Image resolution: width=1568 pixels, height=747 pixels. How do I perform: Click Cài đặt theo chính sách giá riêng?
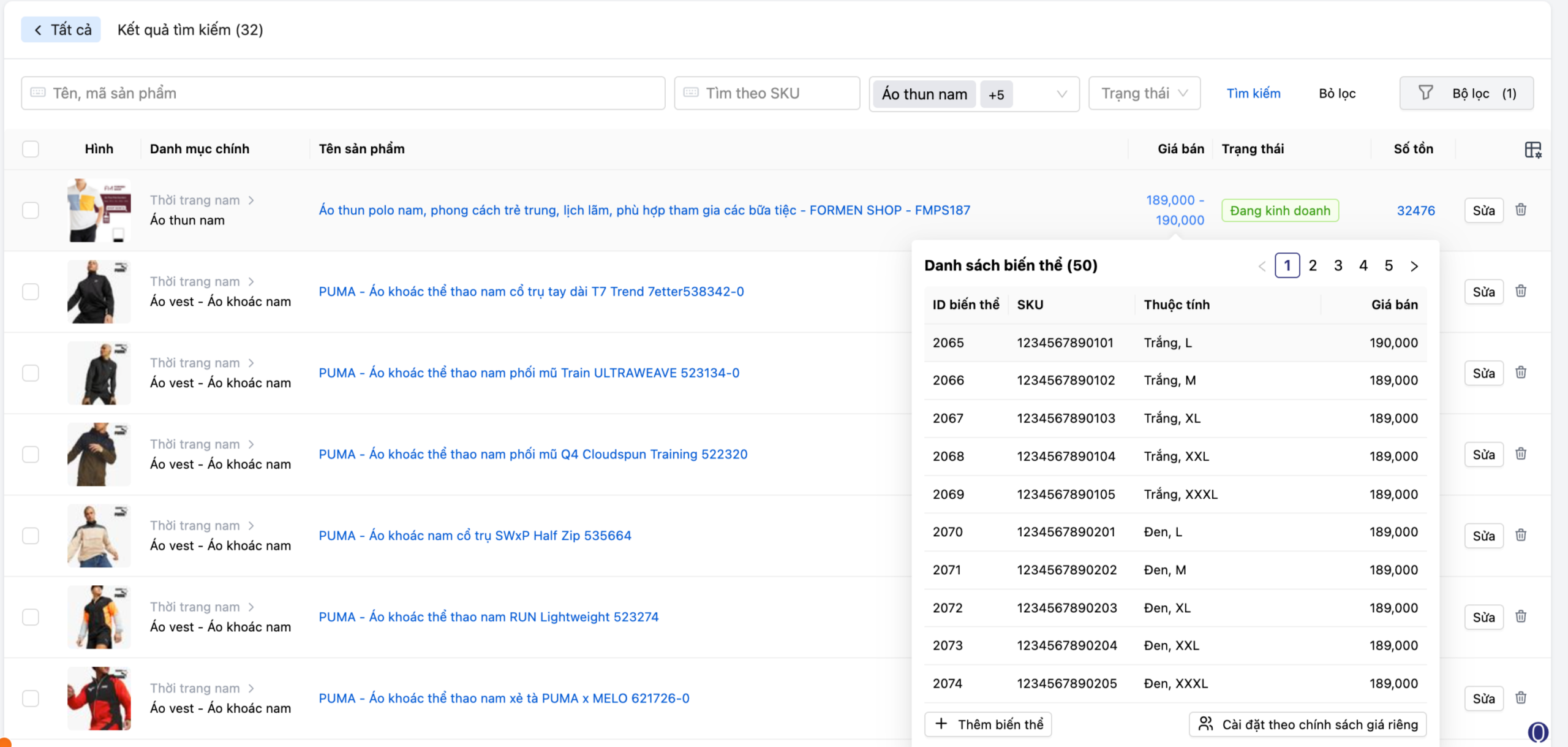pos(1308,724)
